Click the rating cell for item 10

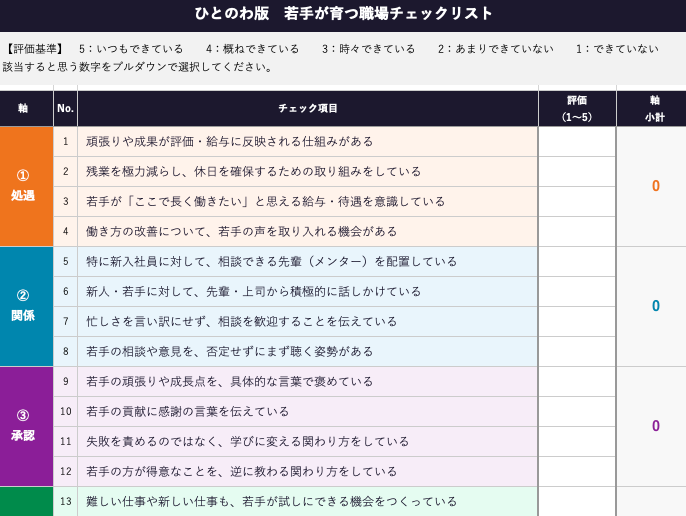tap(577, 411)
